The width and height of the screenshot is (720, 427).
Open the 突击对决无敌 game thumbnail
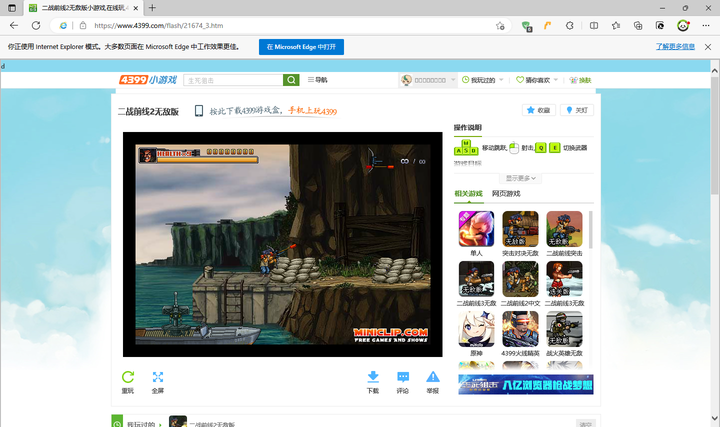click(520, 229)
